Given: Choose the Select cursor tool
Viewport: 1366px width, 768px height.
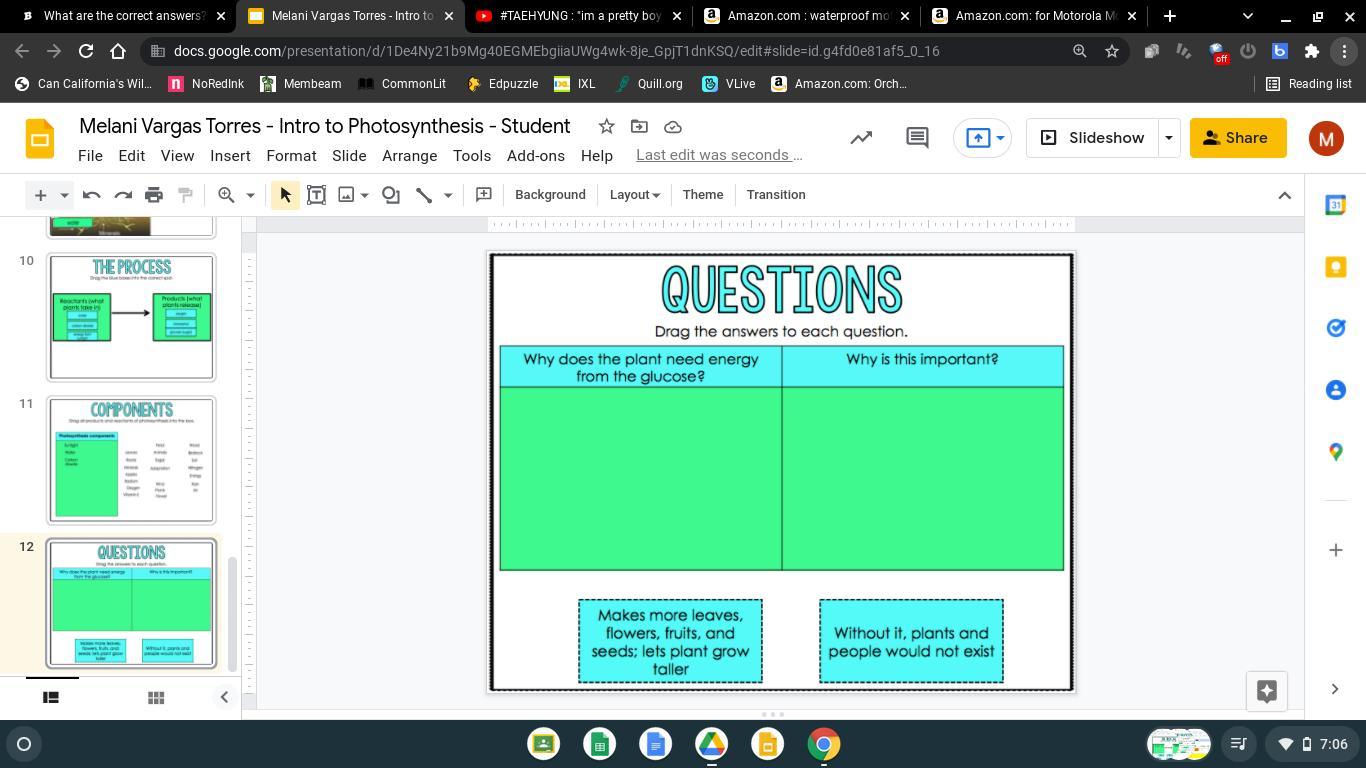Looking at the screenshot, I should 285,195.
